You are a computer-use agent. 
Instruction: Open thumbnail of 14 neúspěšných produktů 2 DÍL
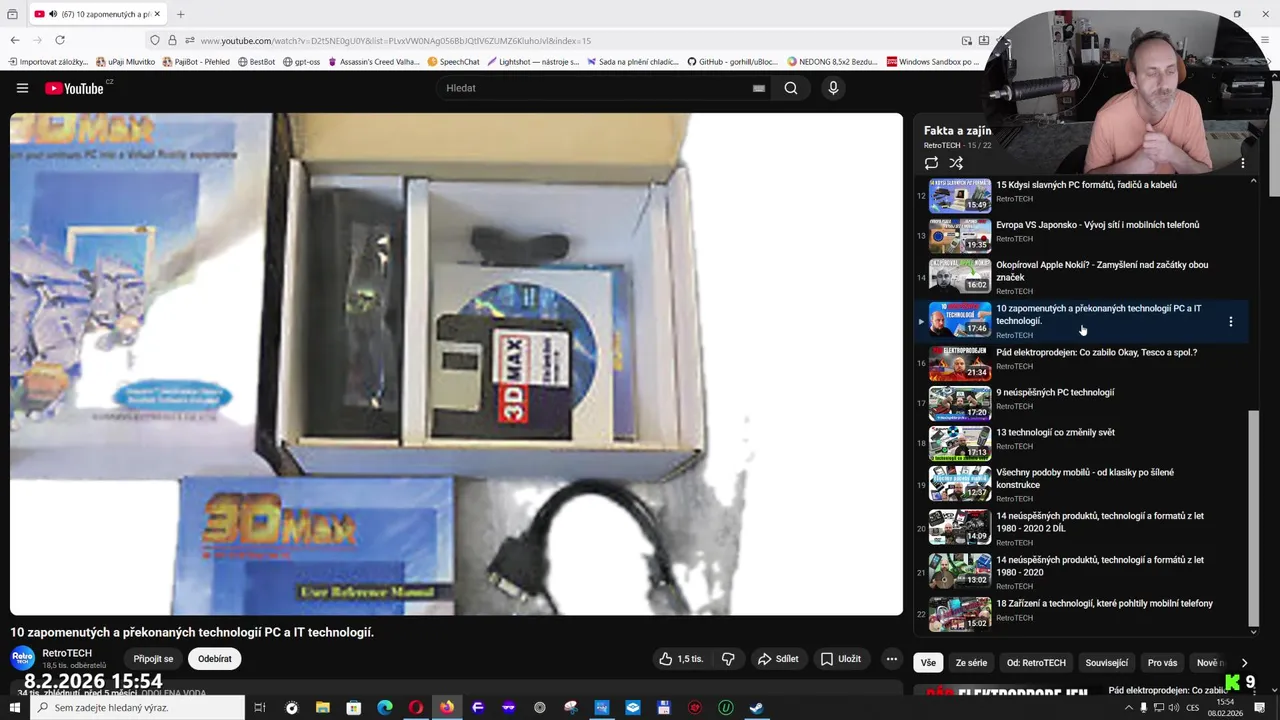click(960, 527)
